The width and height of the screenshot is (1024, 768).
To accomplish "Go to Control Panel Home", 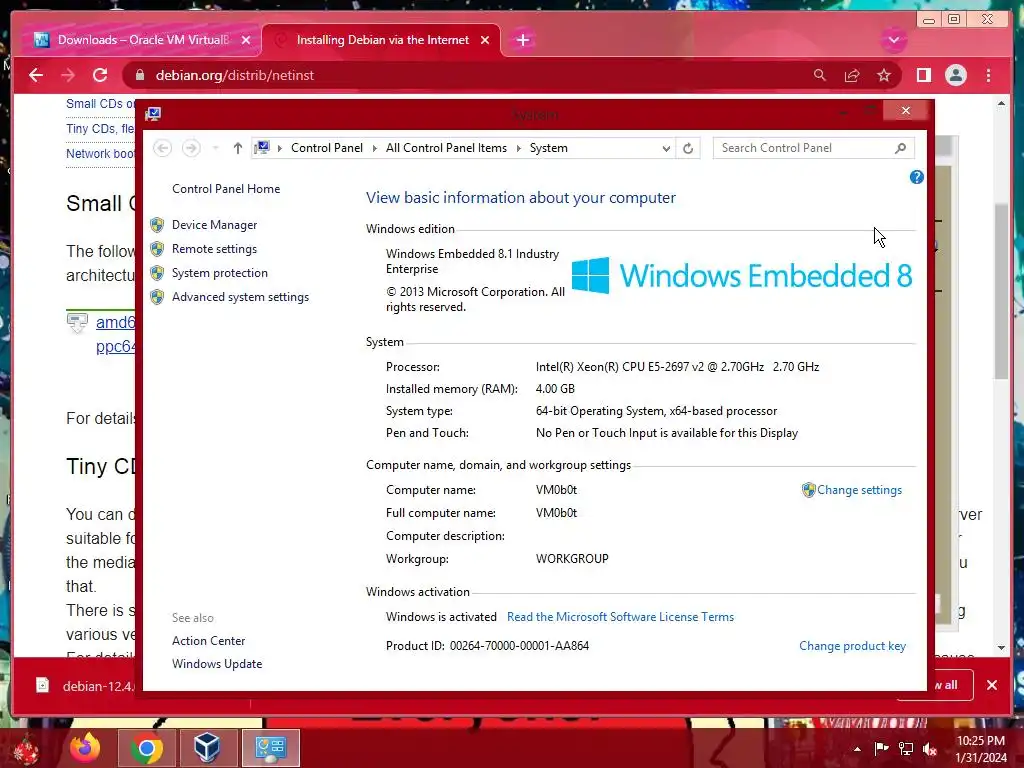I will 226,189.
